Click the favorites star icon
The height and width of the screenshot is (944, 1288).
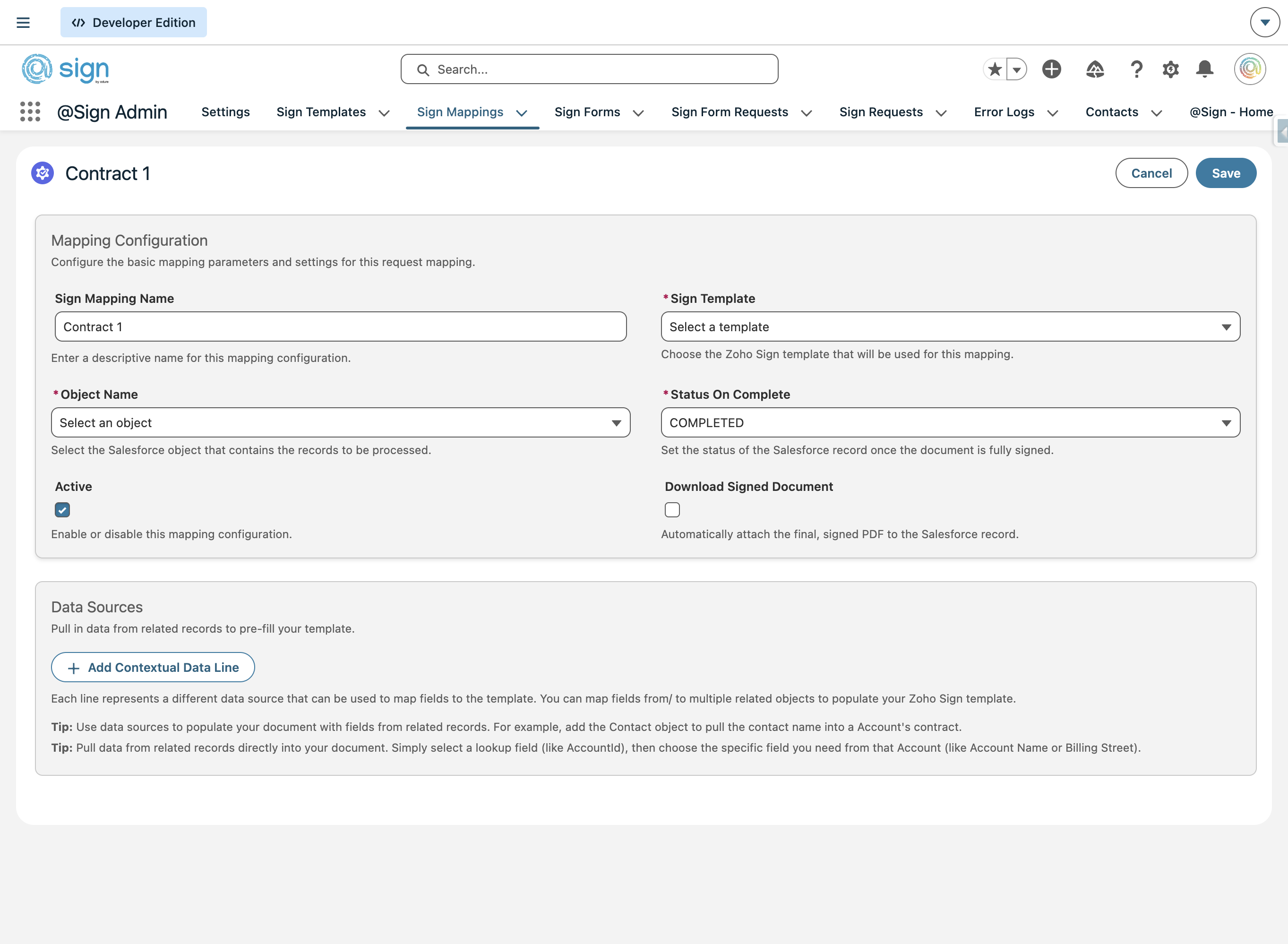tap(995, 69)
